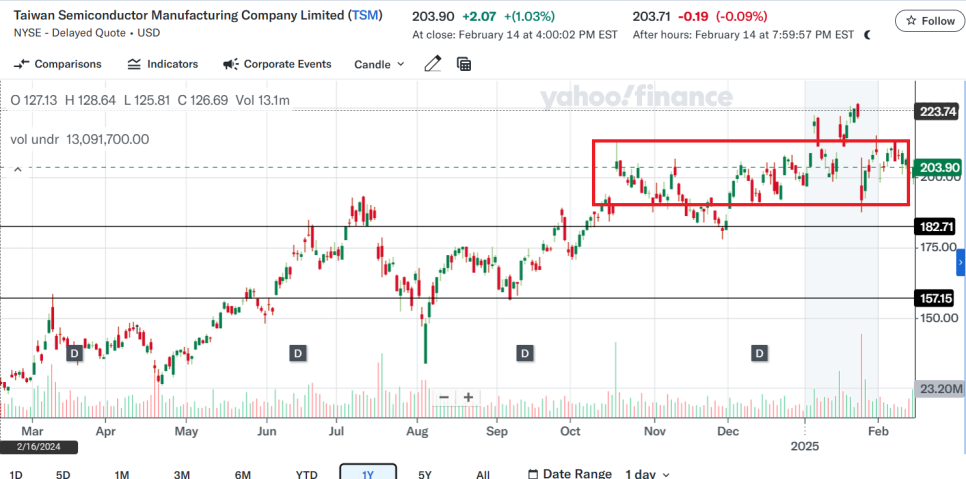Collapse the indicator panel caret
Screen dimensions: 966x479
click(18, 169)
